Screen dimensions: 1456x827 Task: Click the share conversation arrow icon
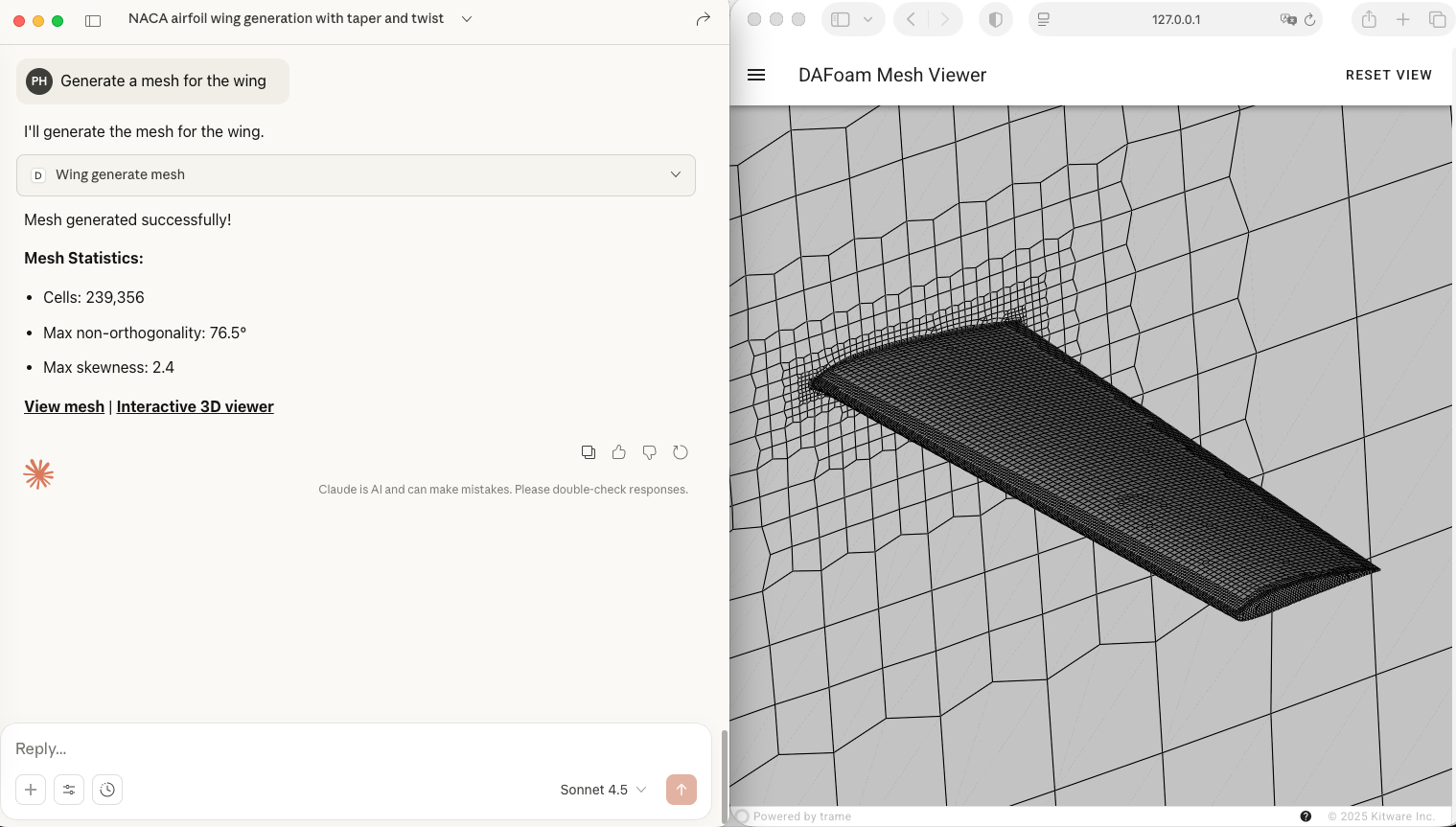tap(703, 19)
